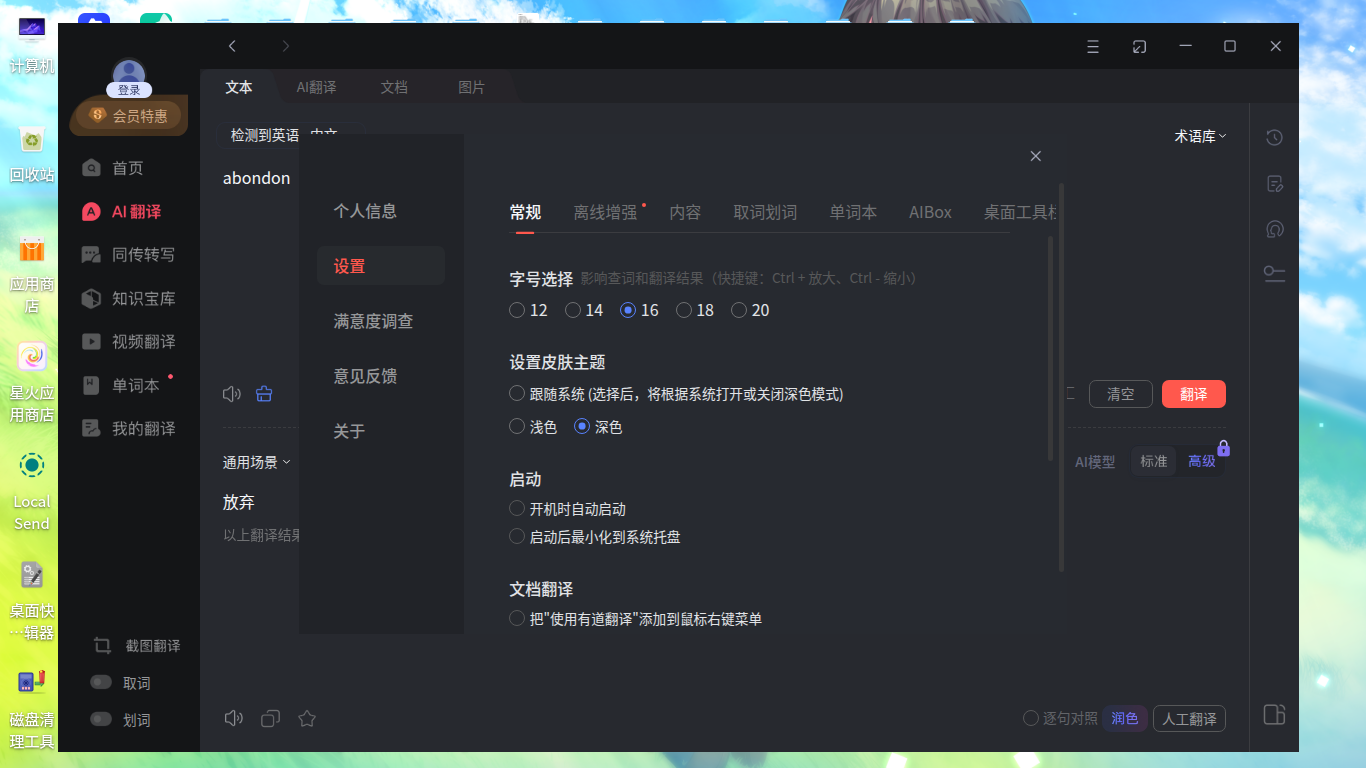Image resolution: width=1366 pixels, height=768 pixels.
Task: Switch to the 取词划词 settings tab
Action: [765, 212]
